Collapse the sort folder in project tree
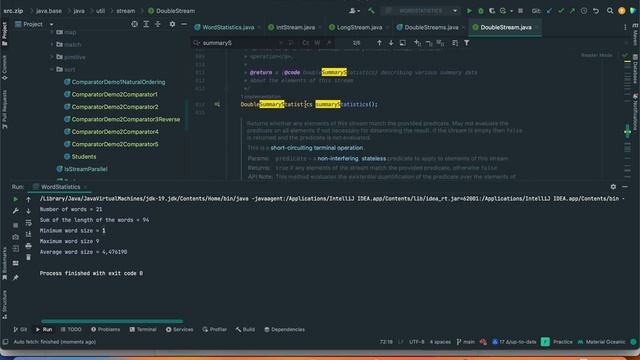 click(x=52, y=69)
